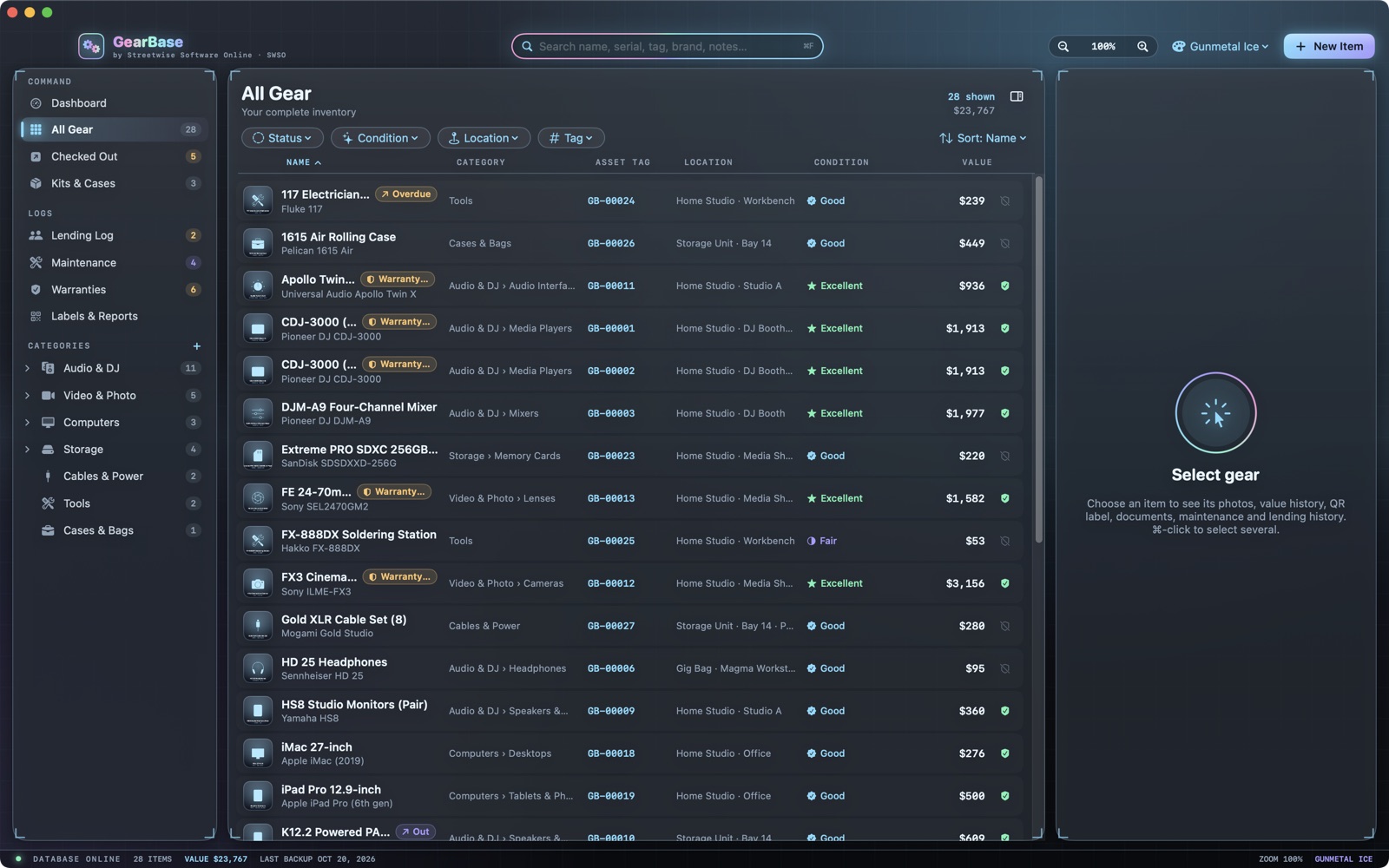Image resolution: width=1389 pixels, height=868 pixels.
Task: Open Checked Out in the sidebar
Action: (114, 157)
